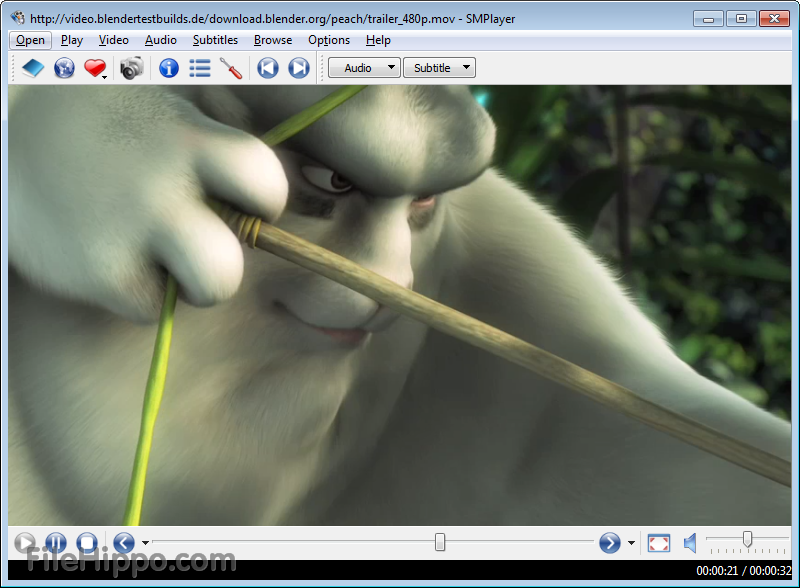The width and height of the screenshot is (800, 588).
Task: Minimize the SMPlayer window
Action: [708, 19]
